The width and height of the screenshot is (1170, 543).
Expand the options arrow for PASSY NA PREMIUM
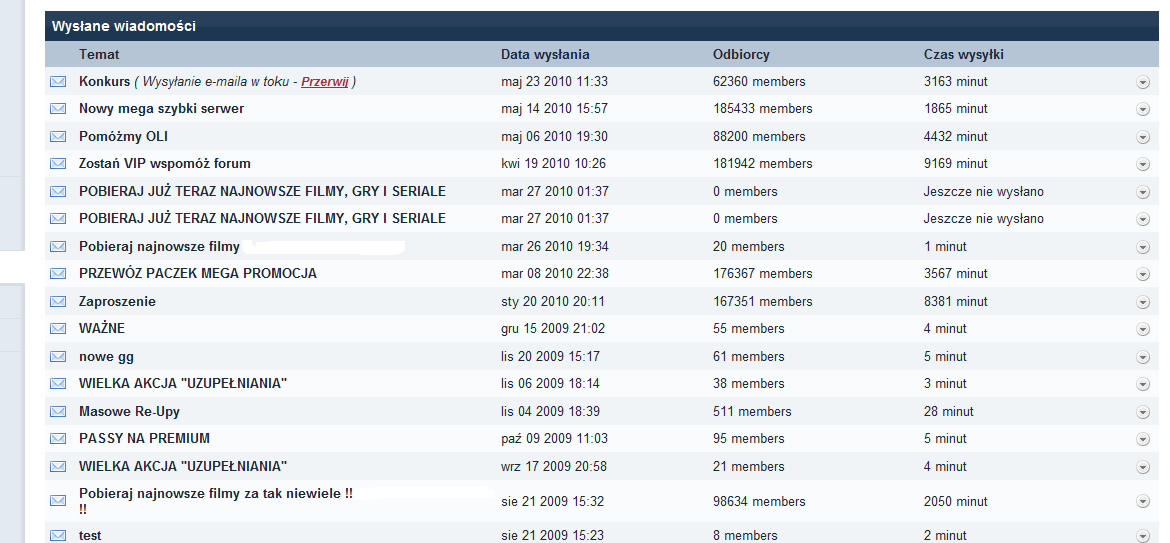pos(1142,439)
